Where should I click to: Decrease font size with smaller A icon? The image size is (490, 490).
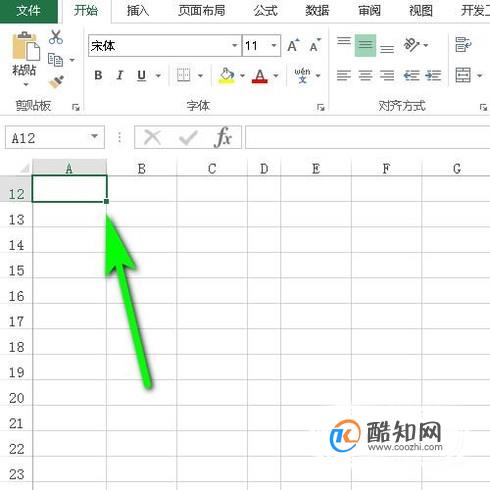[314, 45]
